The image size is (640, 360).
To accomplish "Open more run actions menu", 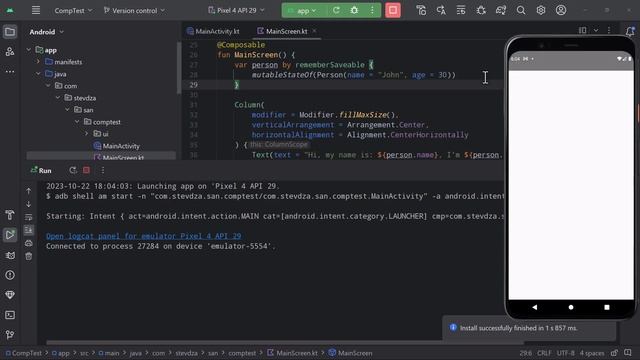I will [372, 10].
